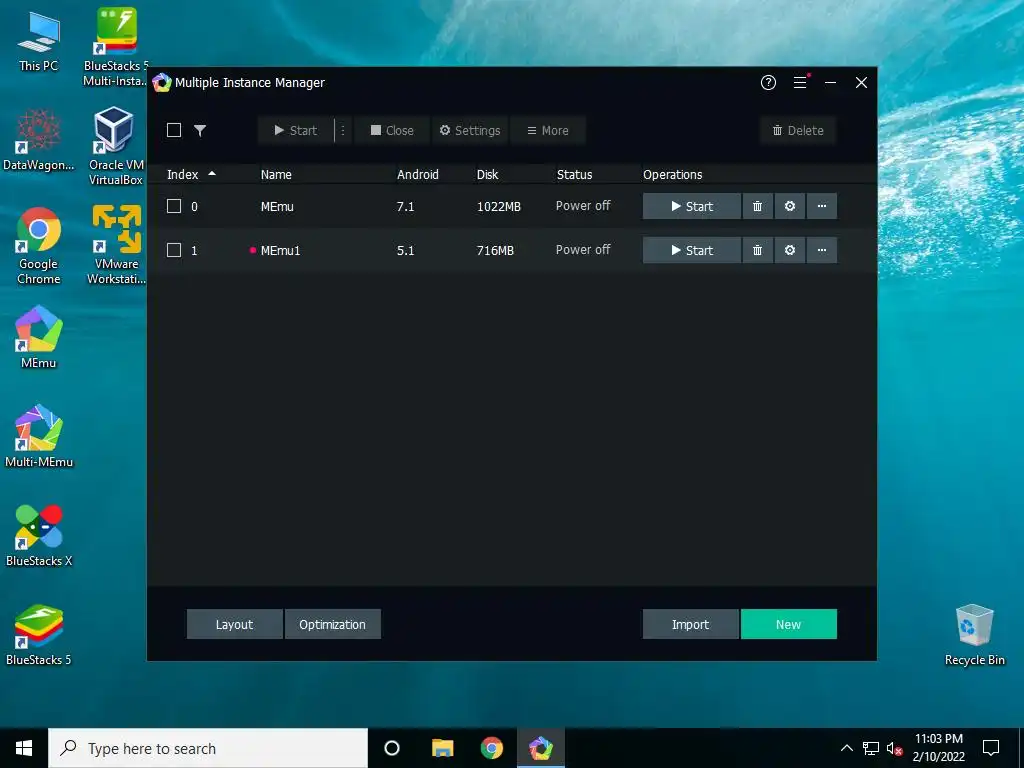Image resolution: width=1024 pixels, height=768 pixels.
Task: Open the Windows Start menu
Action: point(24,748)
